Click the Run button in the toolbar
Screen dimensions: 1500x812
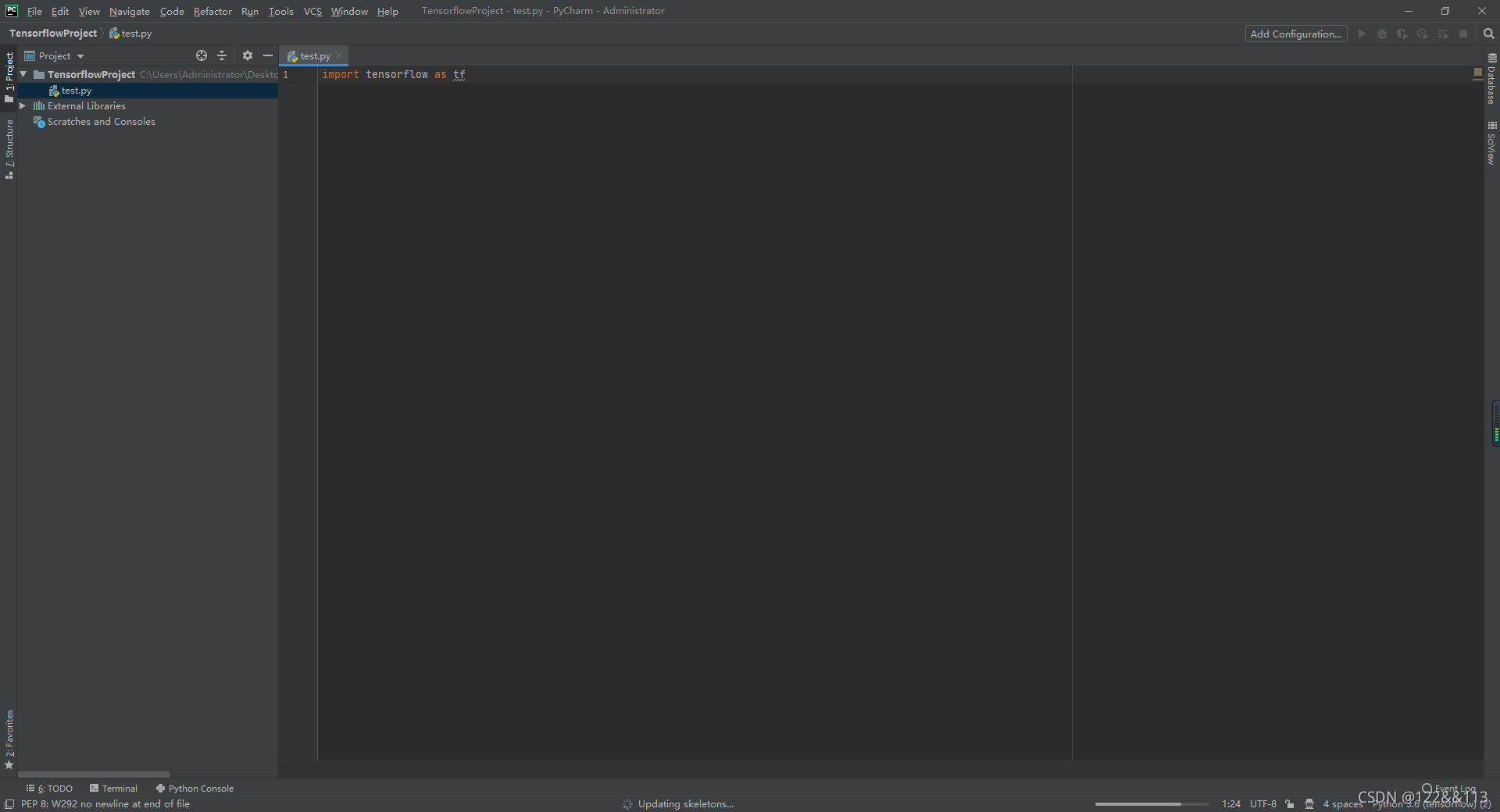point(1362,34)
